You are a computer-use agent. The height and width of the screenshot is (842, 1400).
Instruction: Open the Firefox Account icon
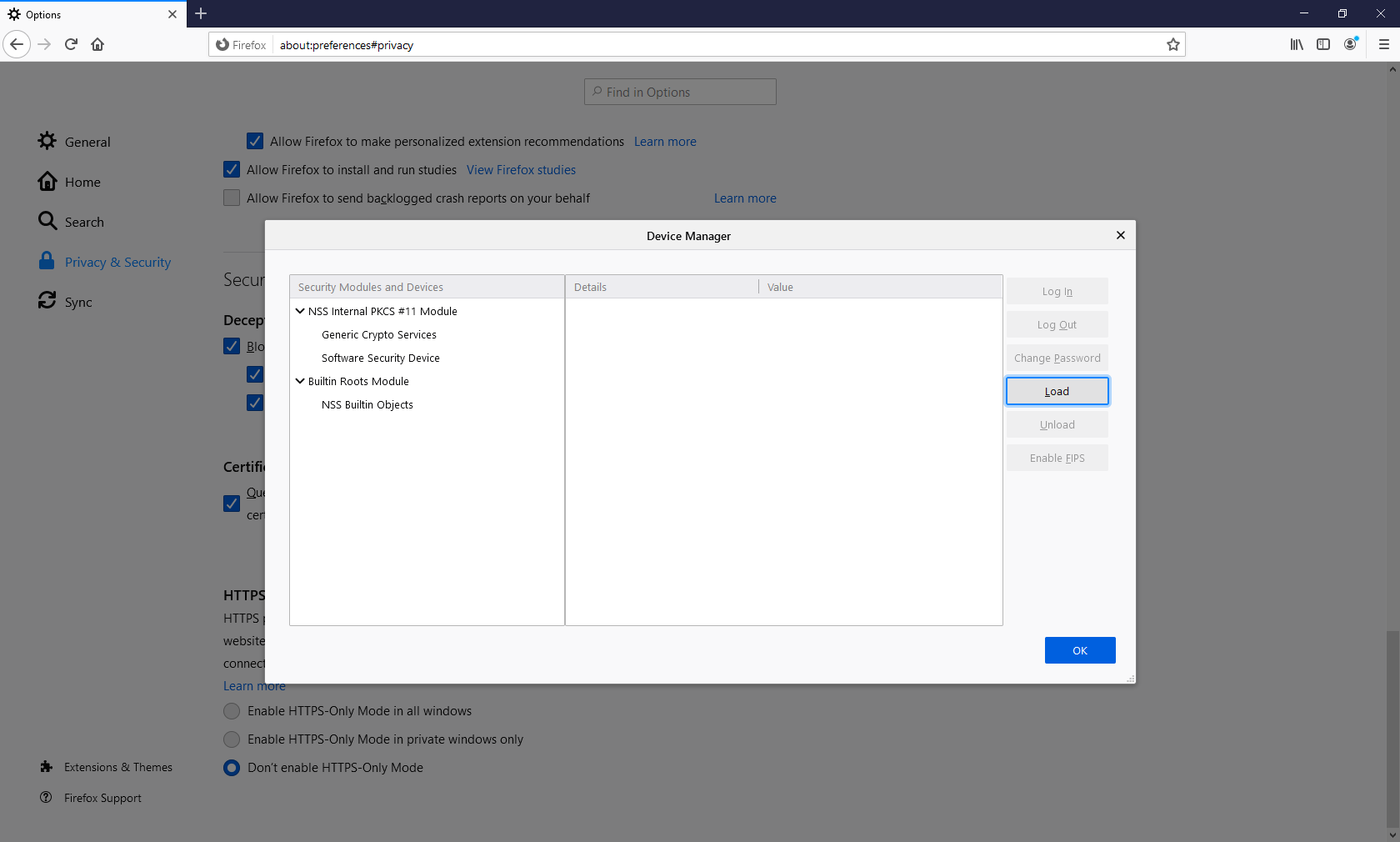(x=1350, y=44)
